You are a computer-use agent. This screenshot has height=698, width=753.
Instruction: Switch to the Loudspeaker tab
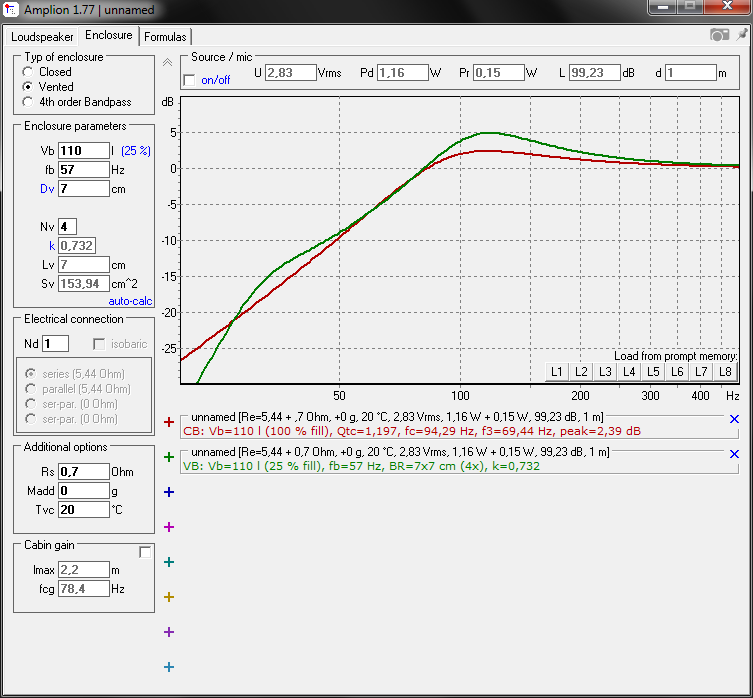[x=42, y=37]
